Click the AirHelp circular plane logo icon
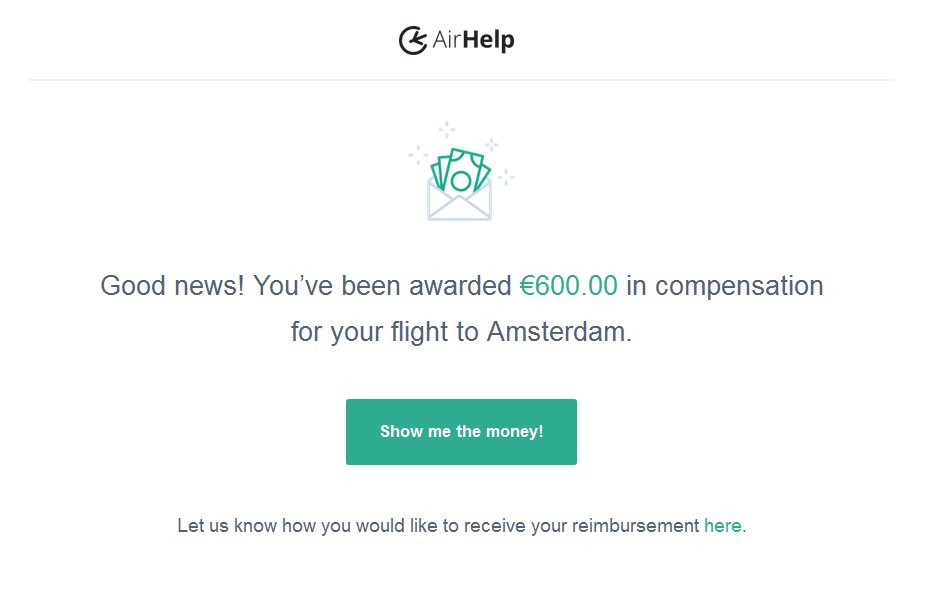Screen dimensions: 945x590 click(x=413, y=40)
